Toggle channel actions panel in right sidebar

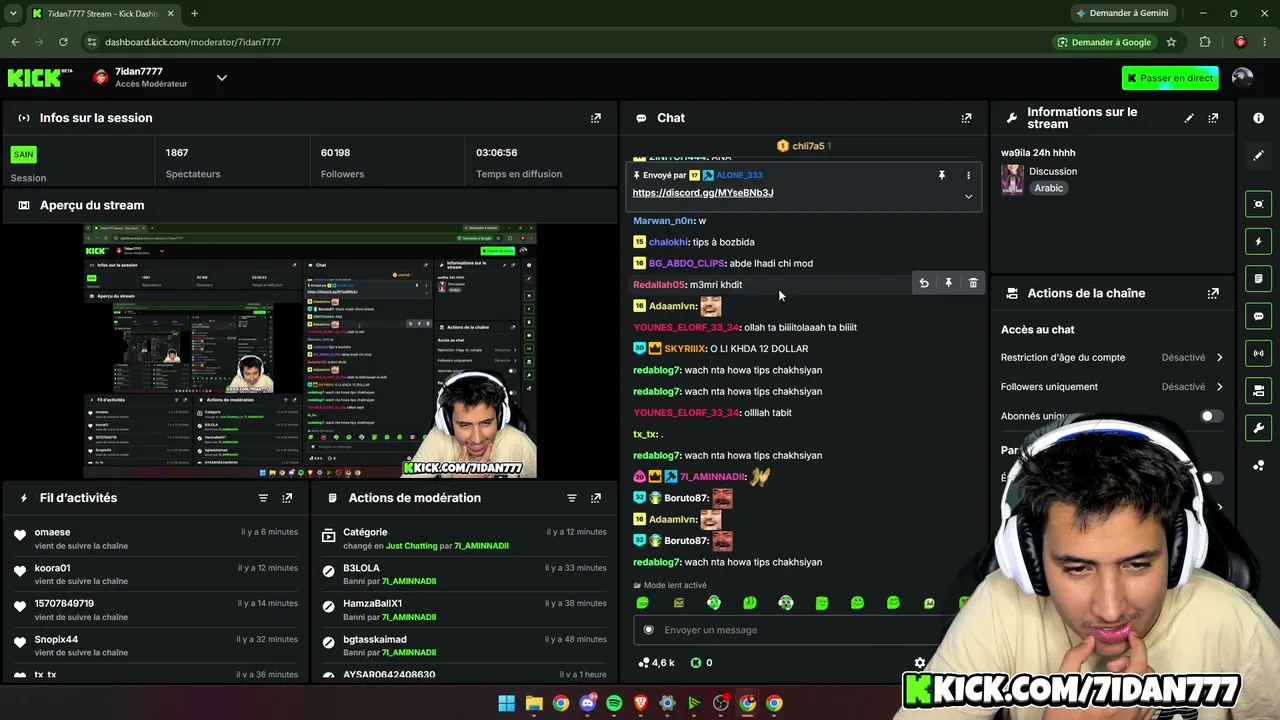1258,390
